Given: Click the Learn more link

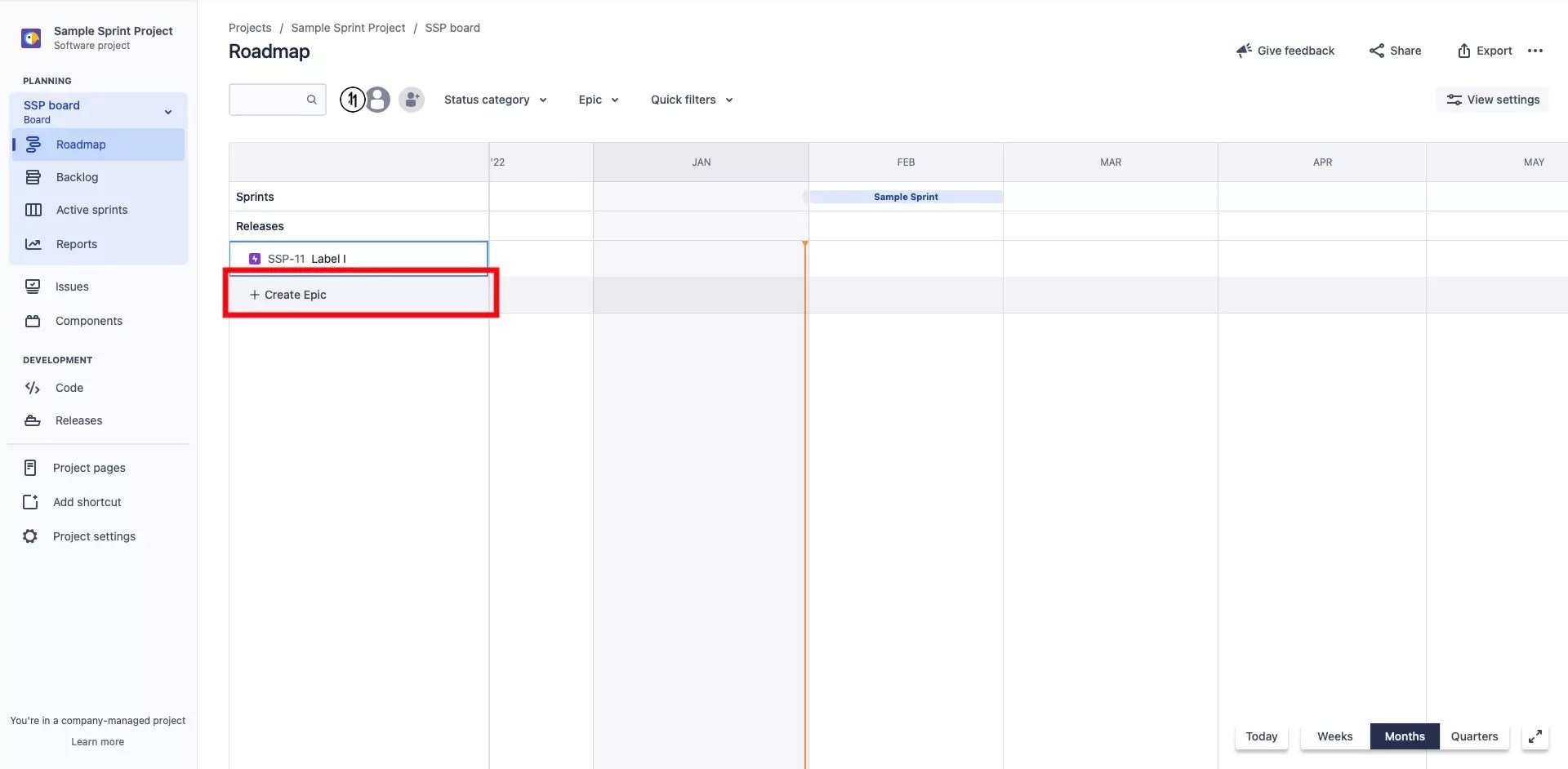Looking at the screenshot, I should click(x=97, y=741).
